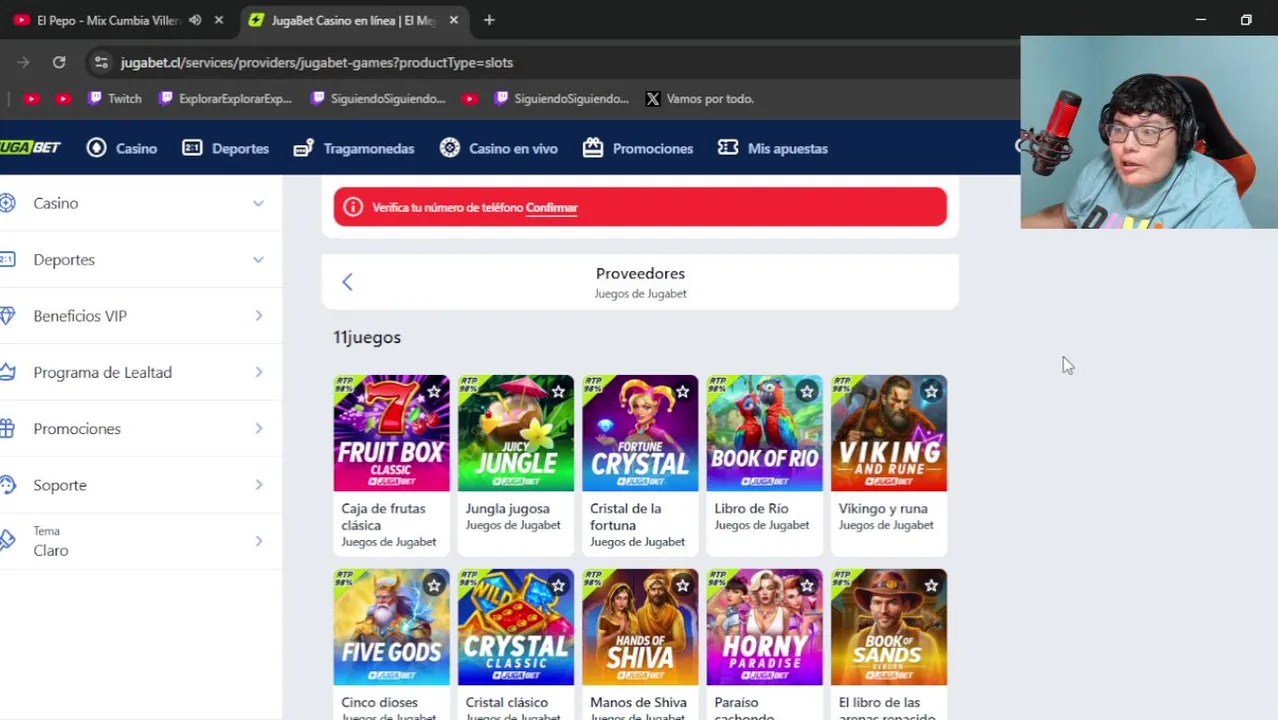Go to Deportes in top navigation

pyautogui.click(x=240, y=148)
